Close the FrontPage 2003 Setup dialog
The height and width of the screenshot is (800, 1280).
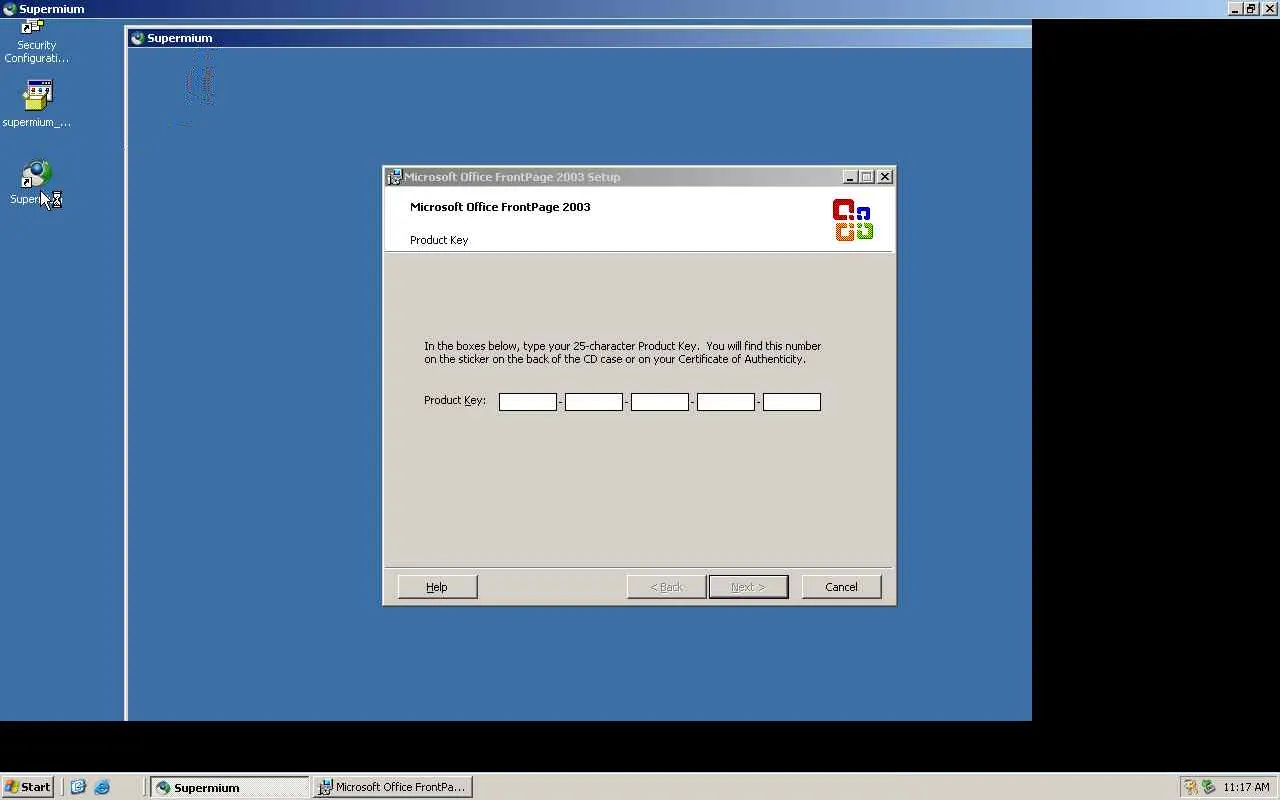tap(885, 177)
